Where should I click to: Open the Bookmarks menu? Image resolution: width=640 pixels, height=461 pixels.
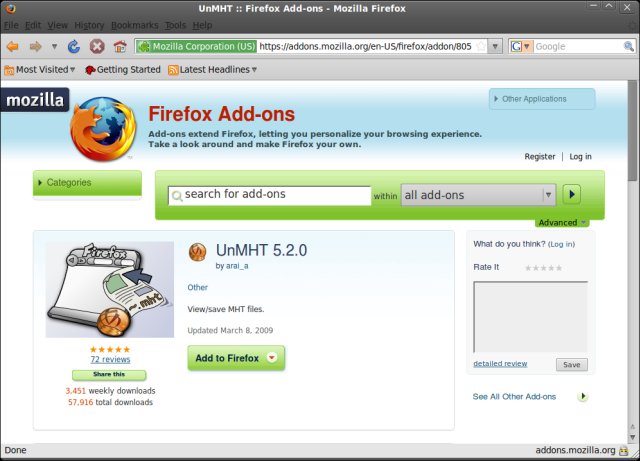(x=135, y=24)
